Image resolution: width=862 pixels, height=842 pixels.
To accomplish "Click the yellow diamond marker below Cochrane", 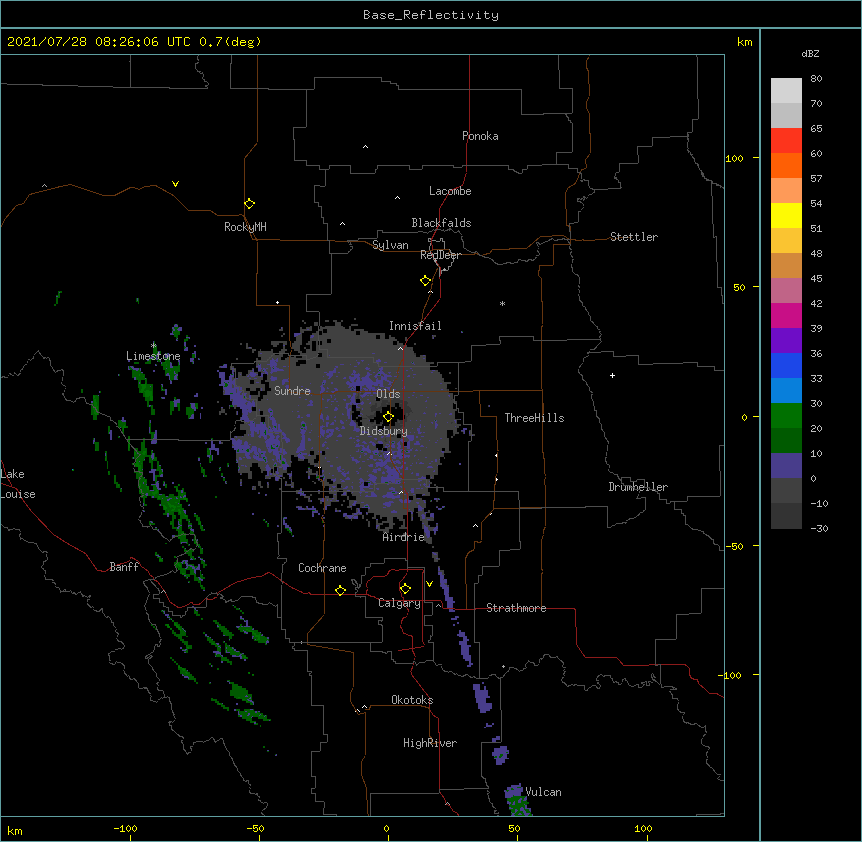I will (340, 590).
